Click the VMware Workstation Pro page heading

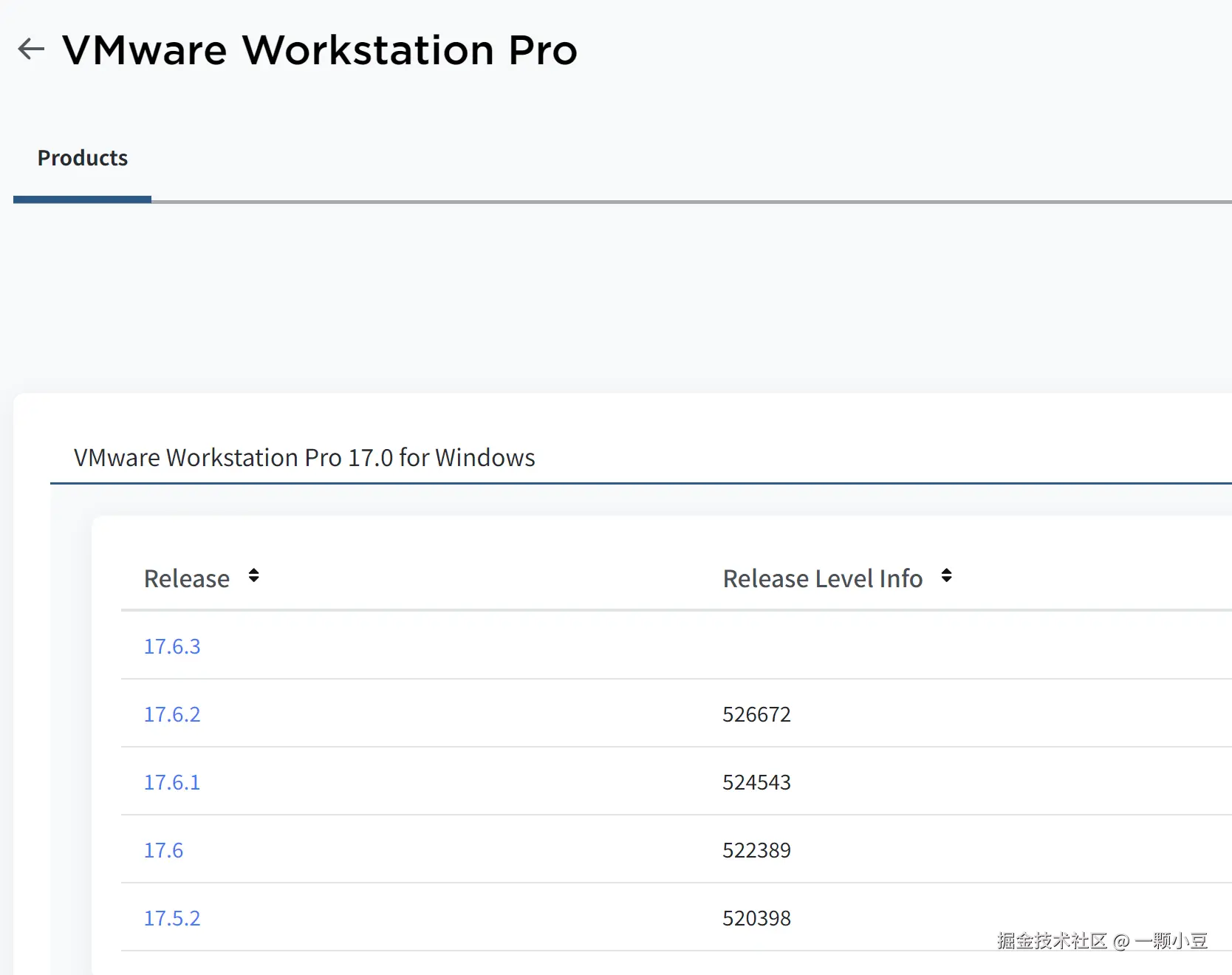[x=319, y=50]
